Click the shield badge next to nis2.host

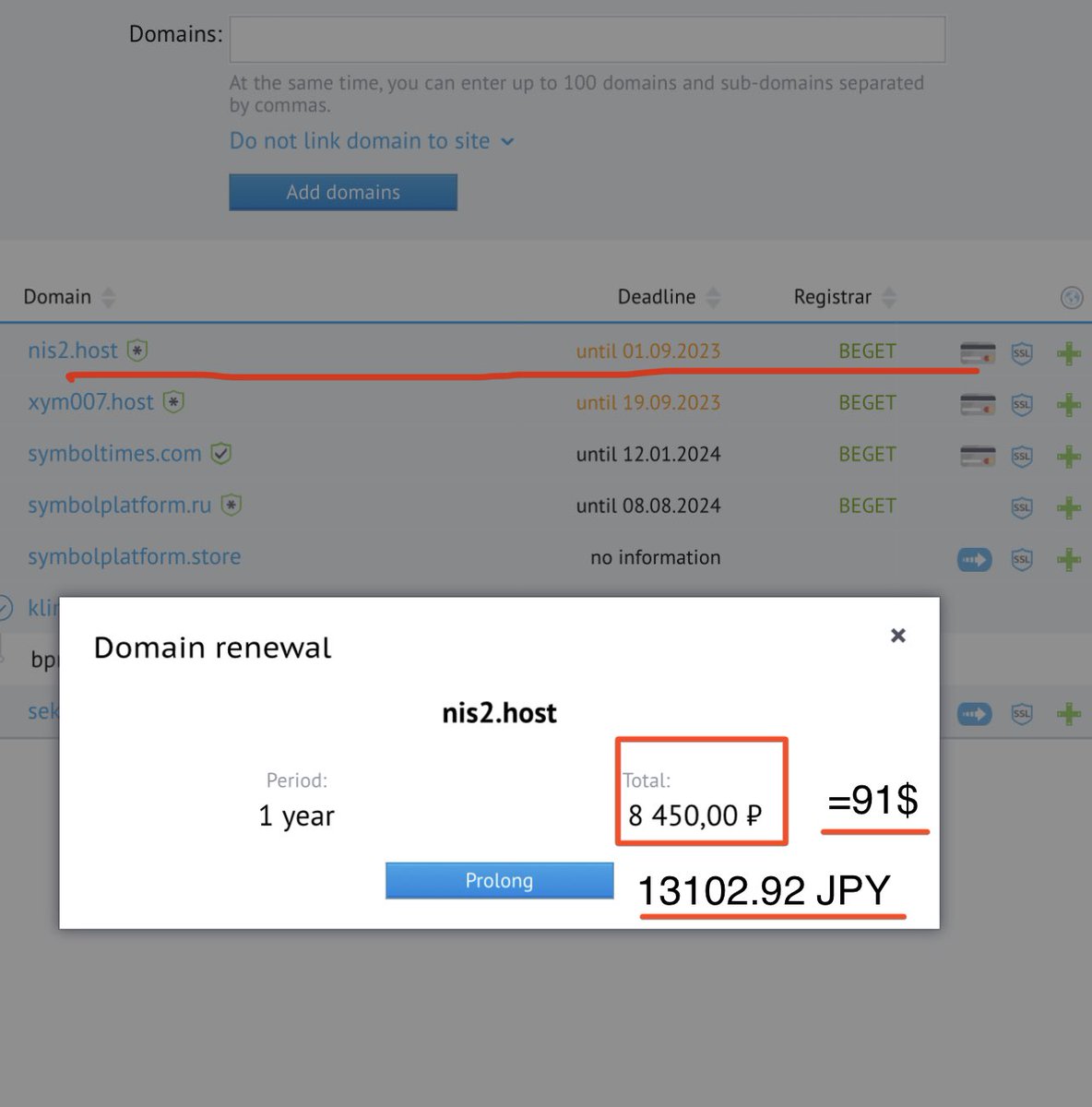(137, 351)
